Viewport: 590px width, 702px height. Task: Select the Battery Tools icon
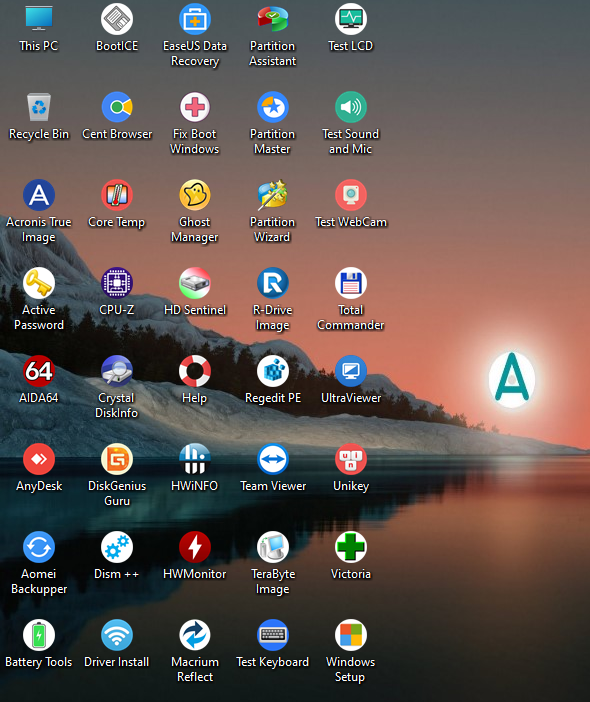(38, 635)
